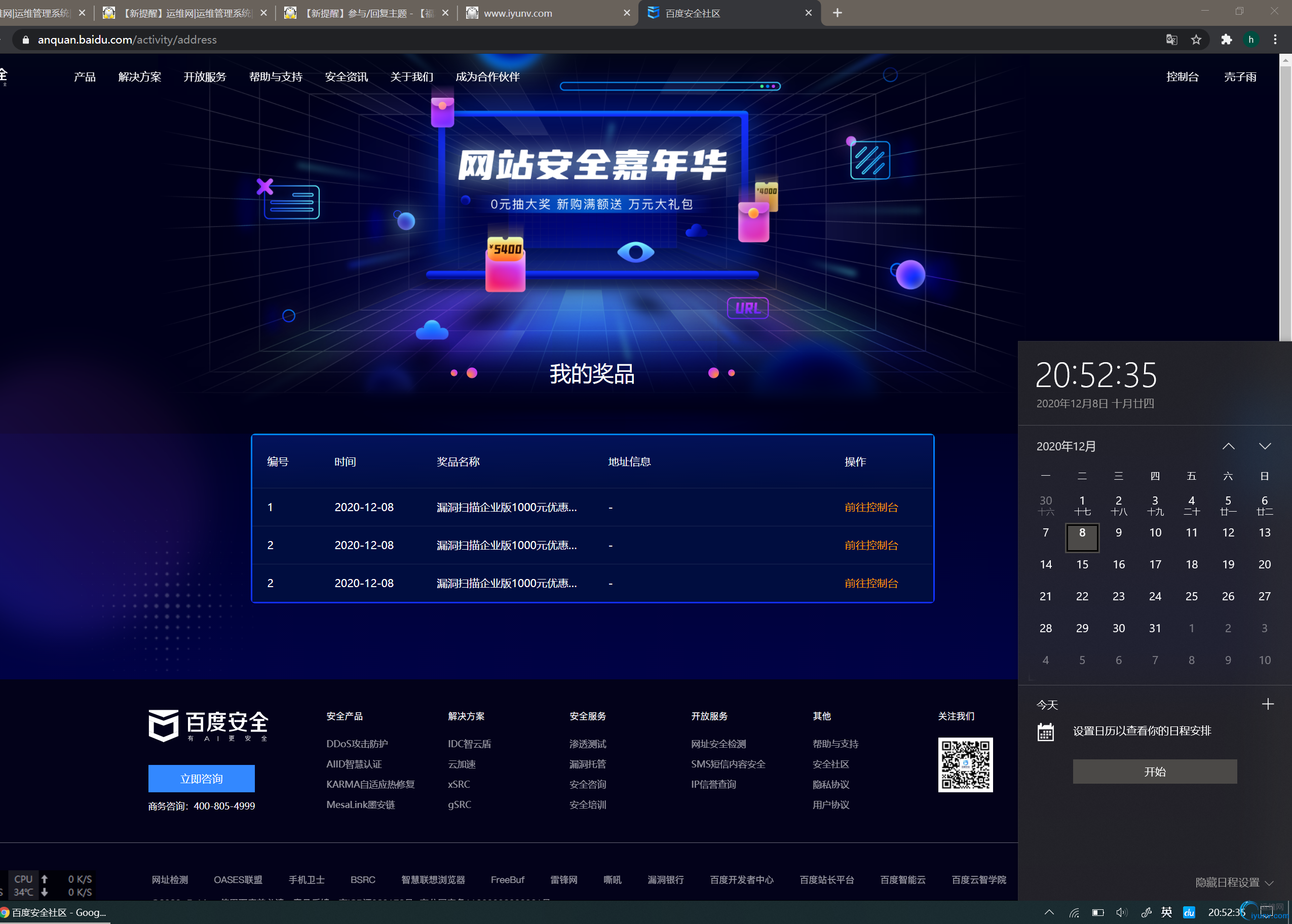Image resolution: width=1292 pixels, height=924 pixels.
Task: Switch to the 参与/回复主题 tab
Action: pos(367,13)
